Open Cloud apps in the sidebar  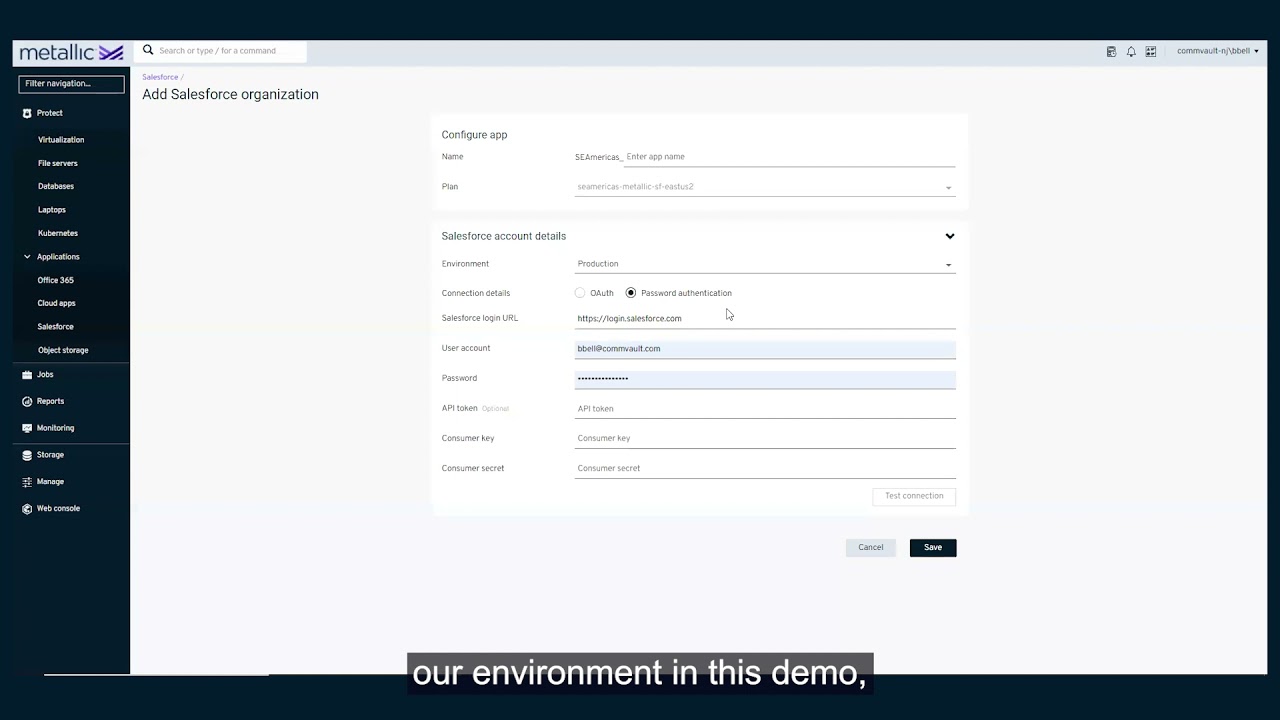[57, 303]
